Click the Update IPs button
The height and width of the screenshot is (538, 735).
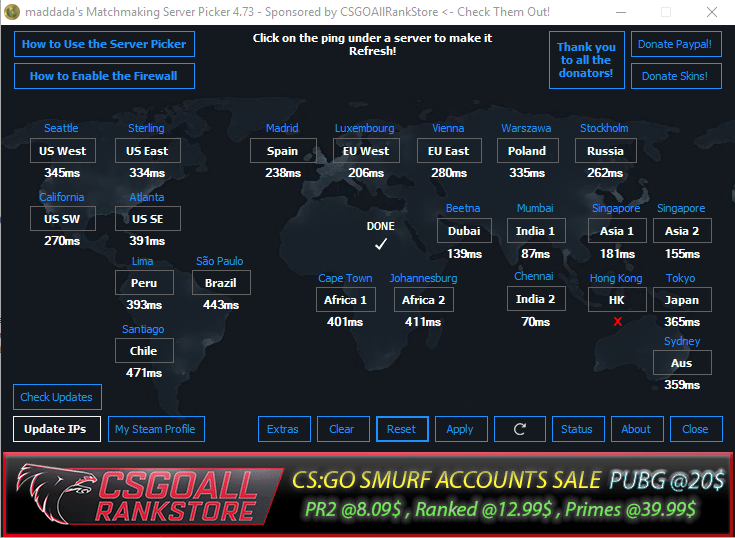pyautogui.click(x=57, y=429)
